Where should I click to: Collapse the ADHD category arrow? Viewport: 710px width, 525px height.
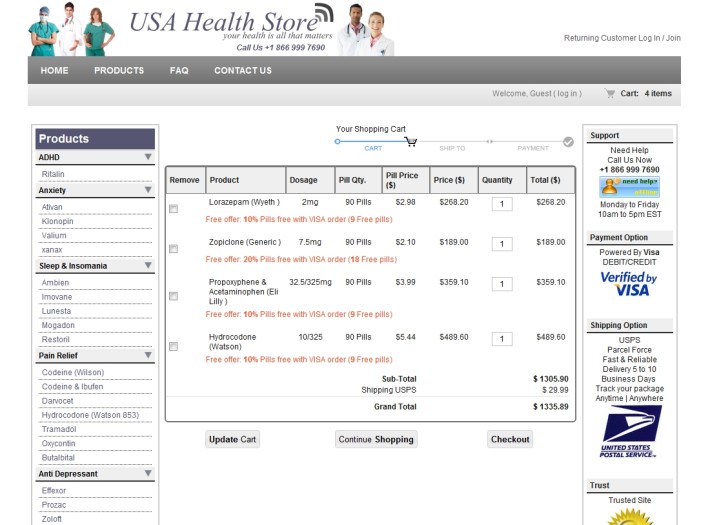148,157
